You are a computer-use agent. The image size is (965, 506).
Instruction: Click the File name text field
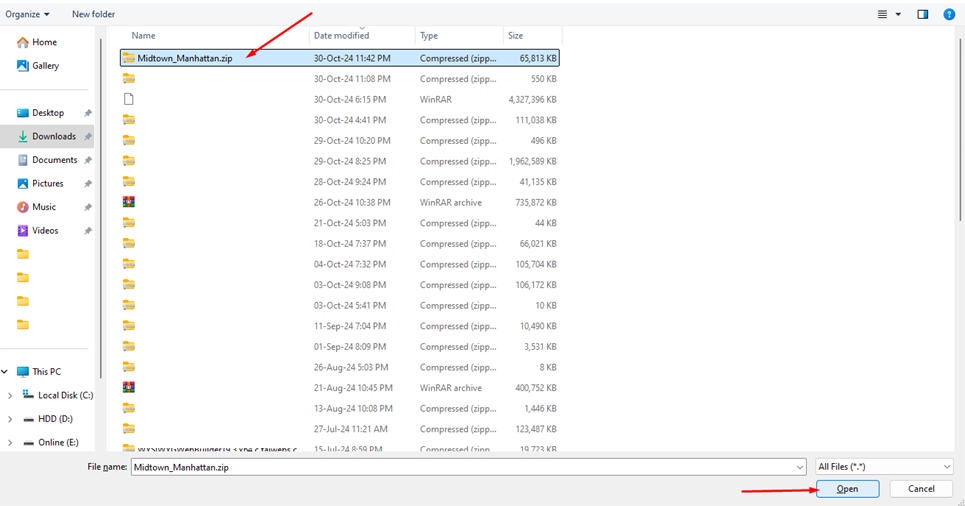465,467
